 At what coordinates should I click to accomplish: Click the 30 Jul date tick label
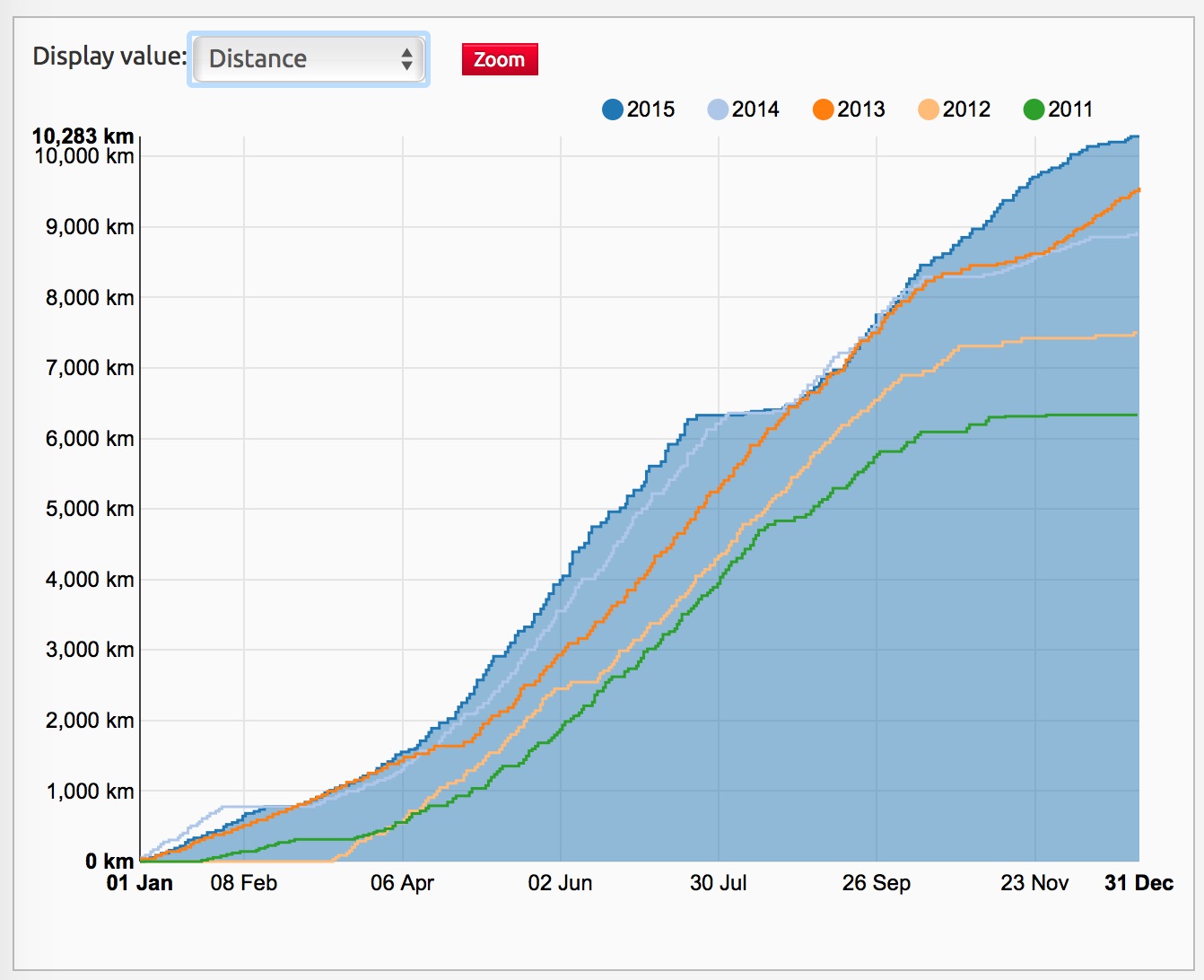click(718, 883)
